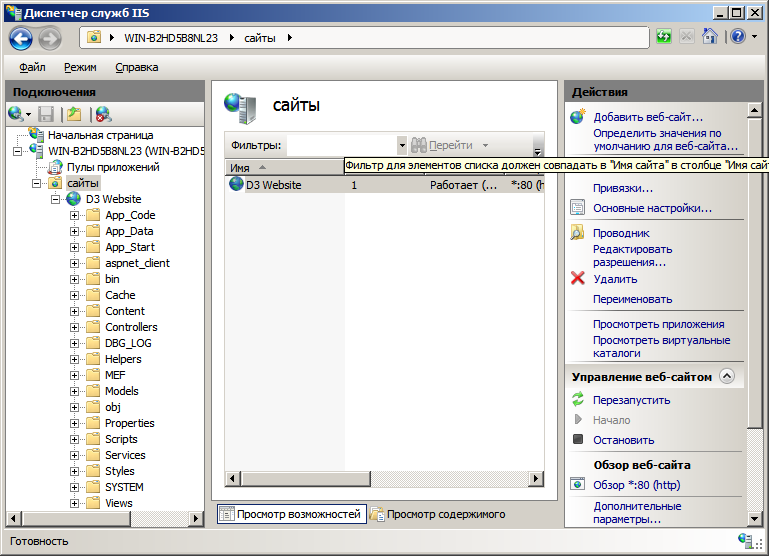Click Дополнительные параметры link
Viewport: 769px width, 556px height.
[x=637, y=512]
